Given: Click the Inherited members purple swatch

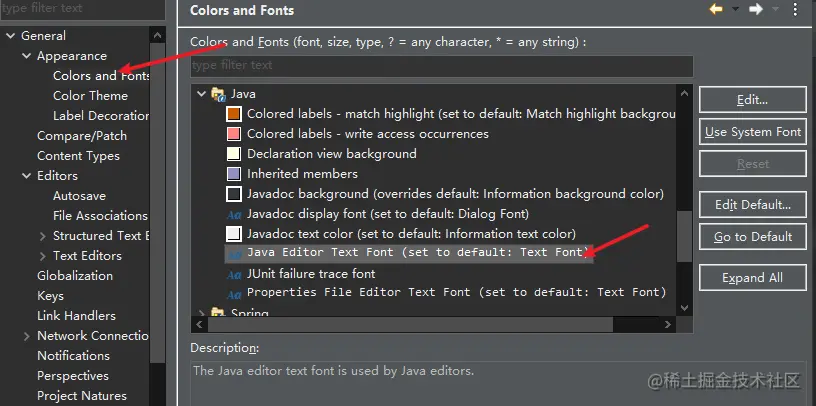Looking at the screenshot, I should 234,174.
